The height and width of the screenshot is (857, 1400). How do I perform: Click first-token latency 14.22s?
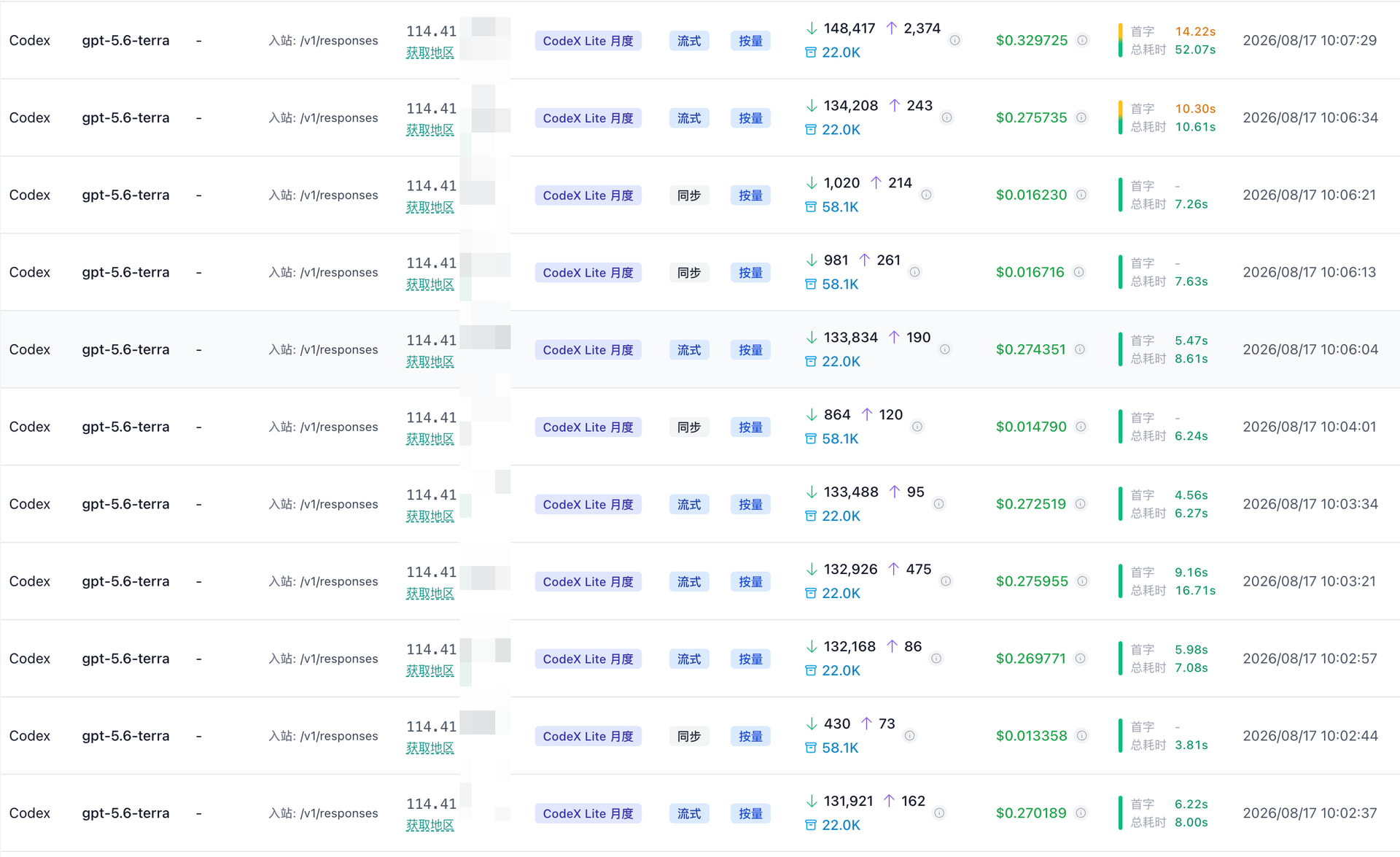point(1195,31)
